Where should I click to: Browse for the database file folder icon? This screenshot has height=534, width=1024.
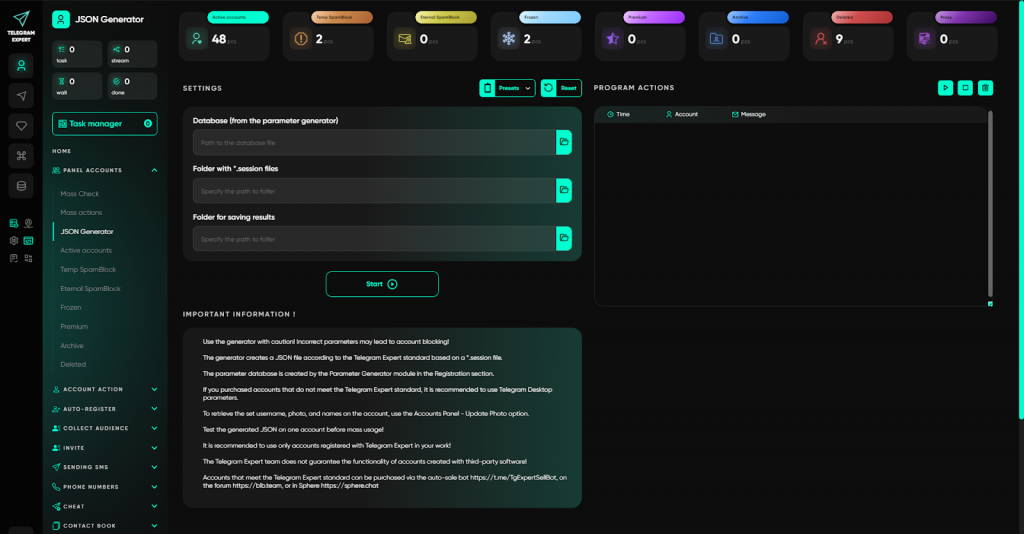564,143
